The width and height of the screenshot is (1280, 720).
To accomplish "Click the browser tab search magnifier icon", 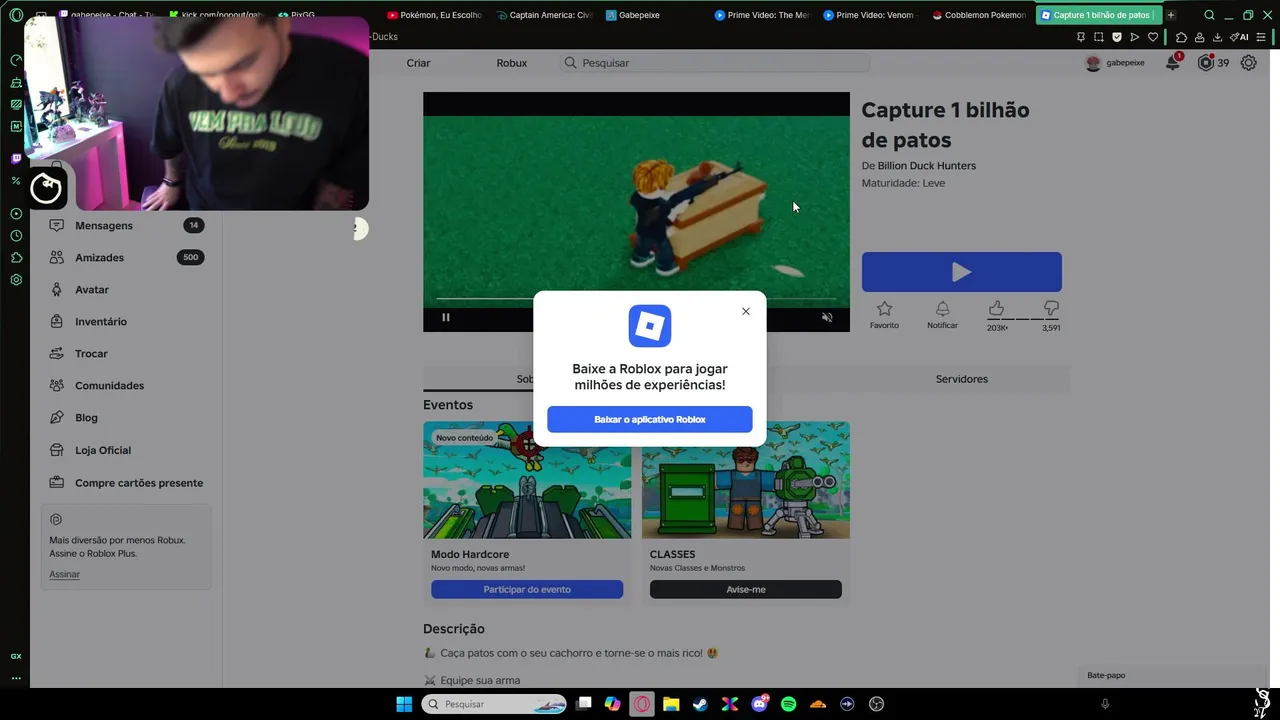I will pyautogui.click(x=1209, y=15).
